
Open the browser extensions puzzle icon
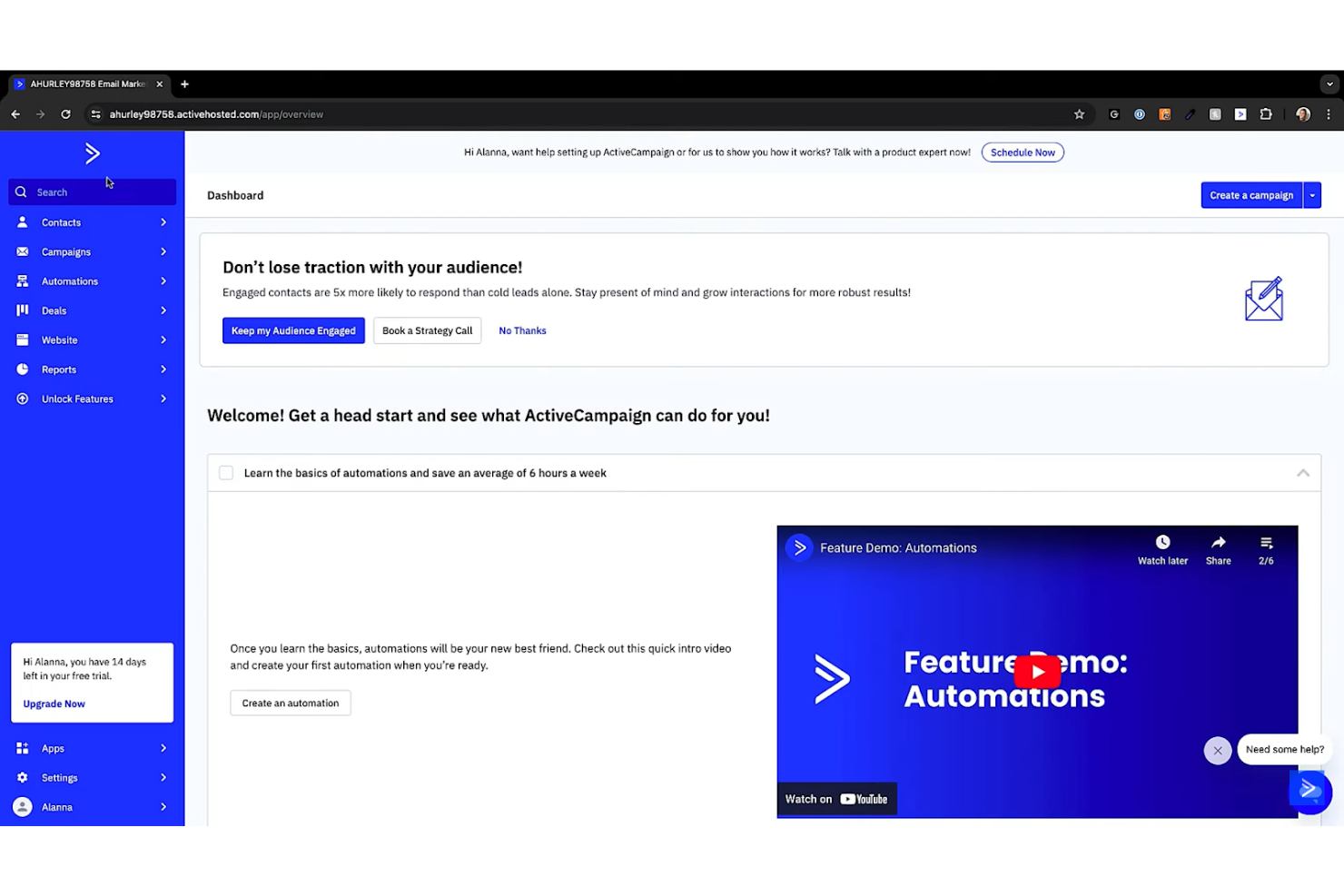tap(1266, 114)
